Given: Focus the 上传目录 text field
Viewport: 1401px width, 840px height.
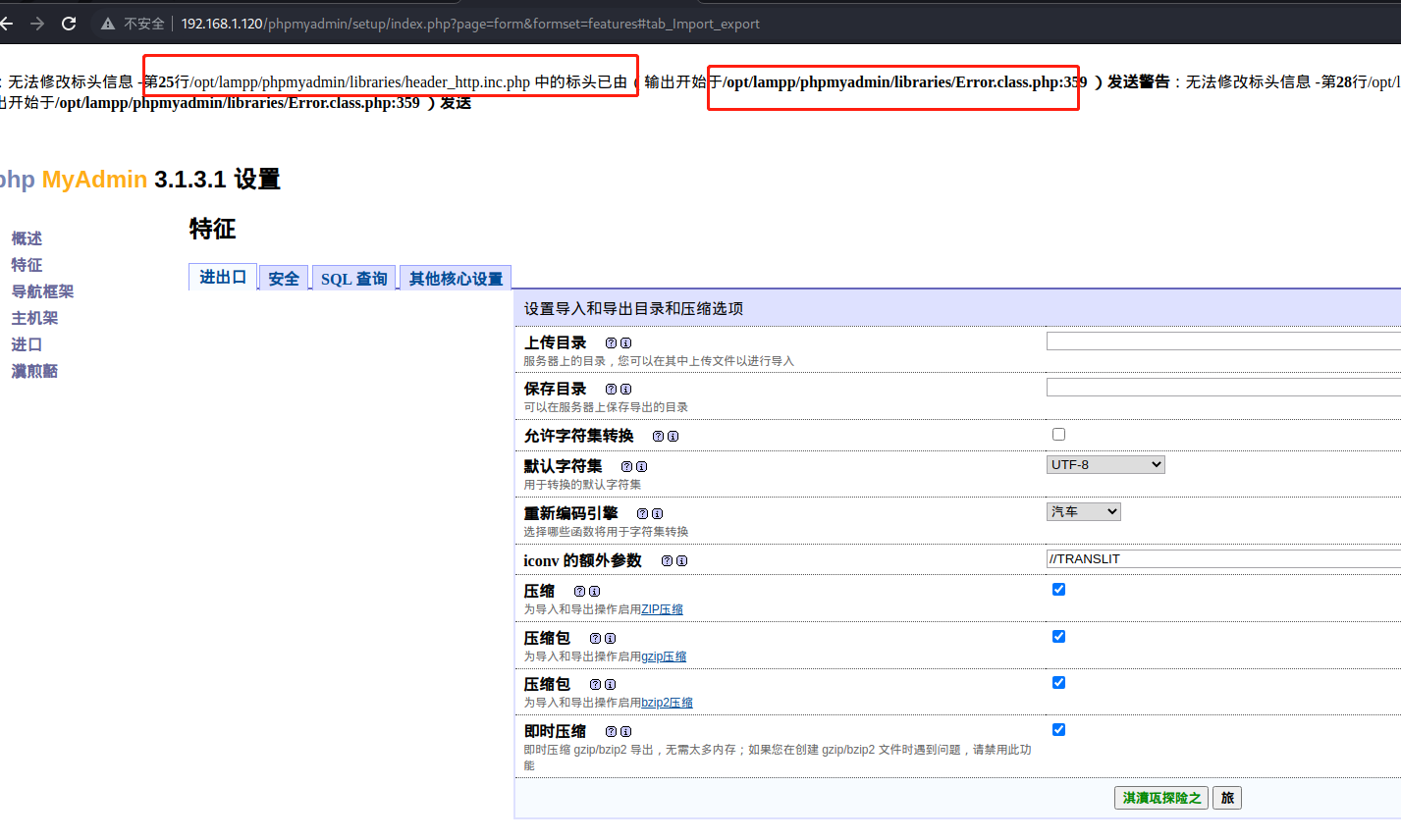Looking at the screenshot, I should pos(1223,341).
